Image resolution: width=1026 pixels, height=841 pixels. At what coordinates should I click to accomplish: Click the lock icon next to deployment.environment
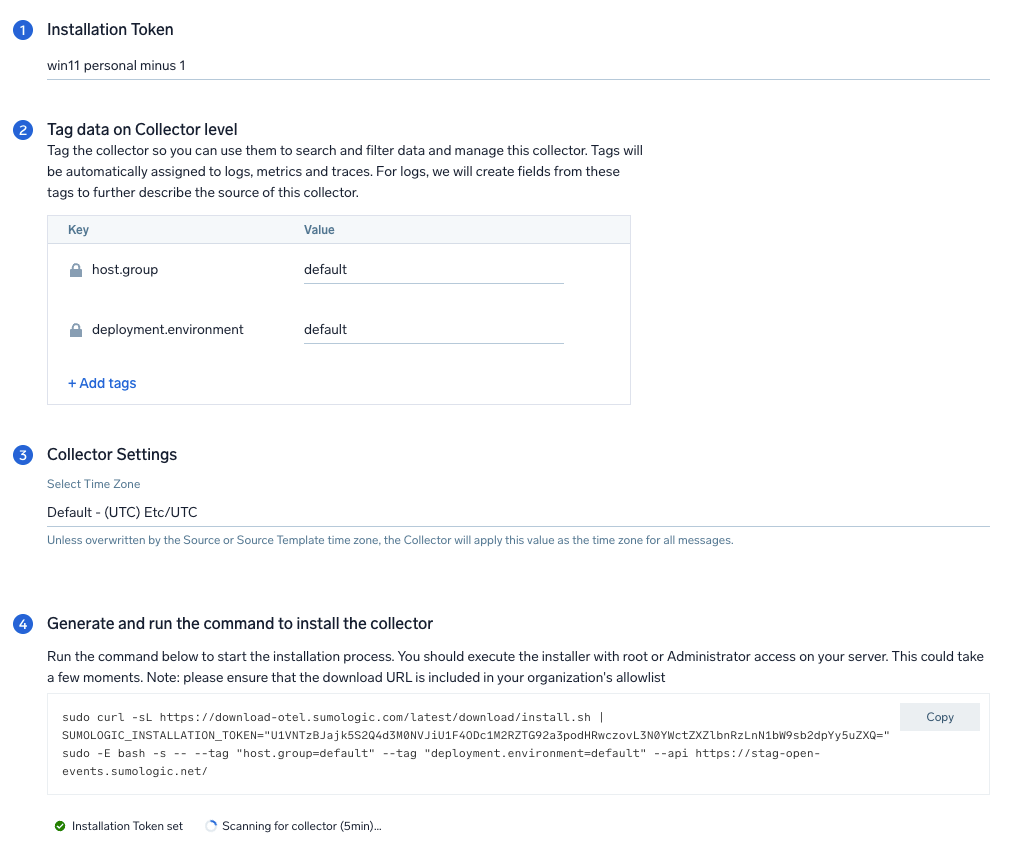point(76,330)
